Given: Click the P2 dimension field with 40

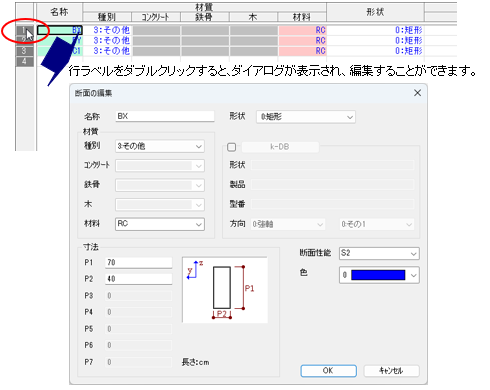Looking at the screenshot, I should tap(139, 279).
